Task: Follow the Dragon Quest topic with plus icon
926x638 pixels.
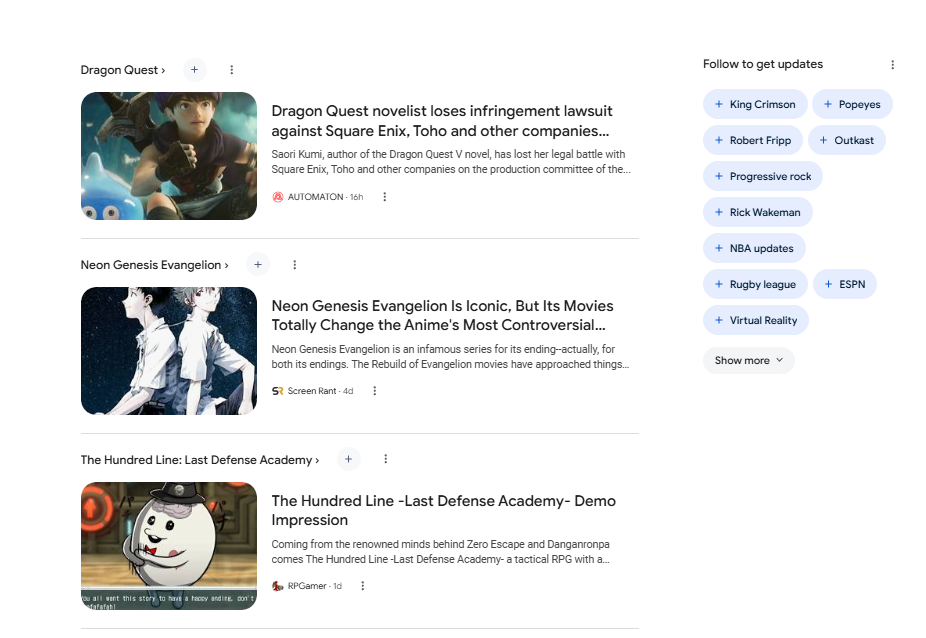Action: pos(194,70)
